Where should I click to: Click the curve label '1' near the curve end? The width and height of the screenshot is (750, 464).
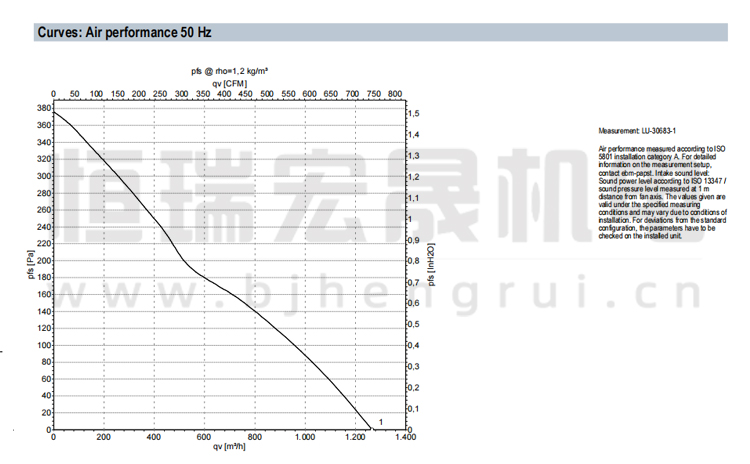(x=381, y=423)
